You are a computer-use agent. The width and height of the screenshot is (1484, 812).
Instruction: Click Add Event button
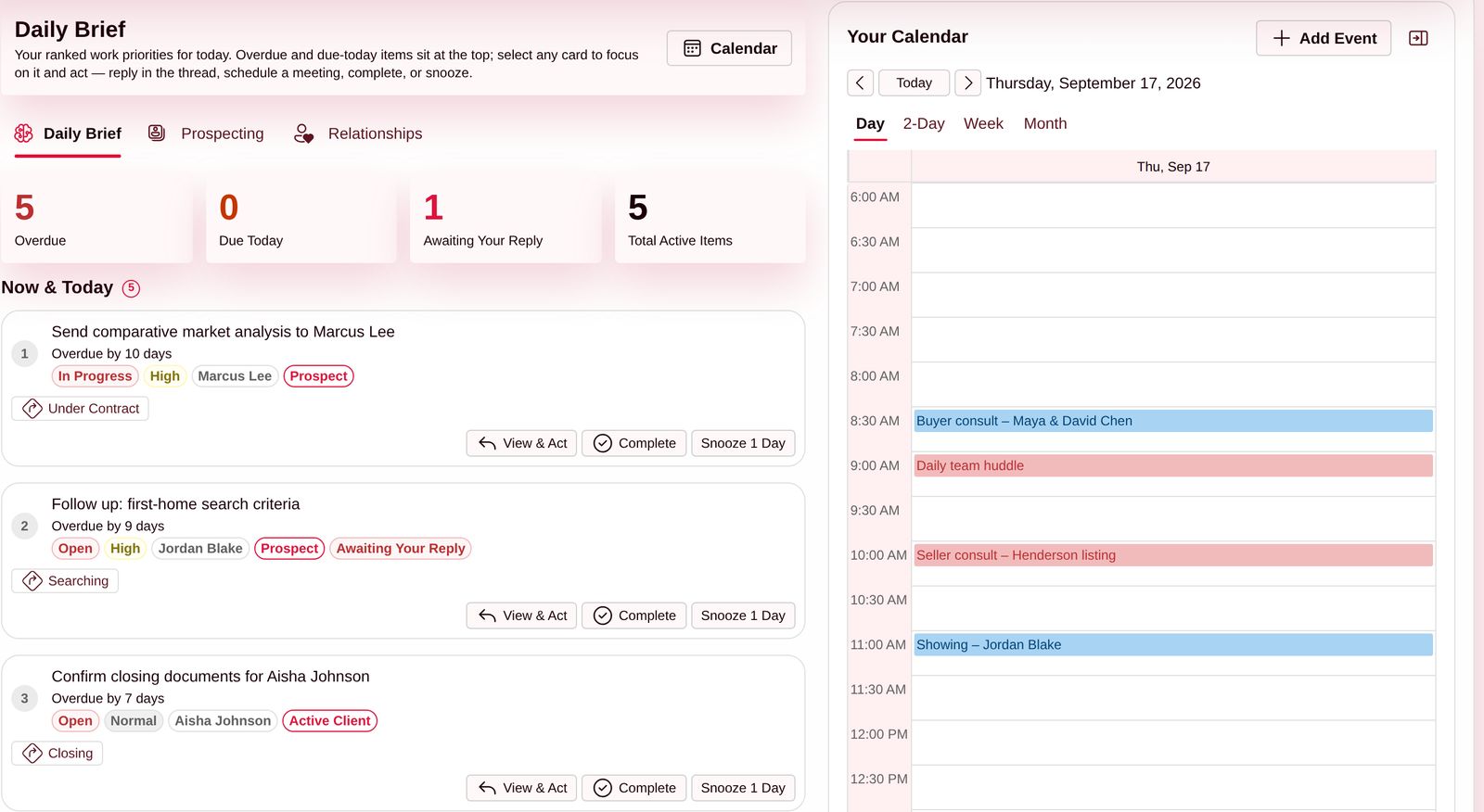pyautogui.click(x=1324, y=38)
